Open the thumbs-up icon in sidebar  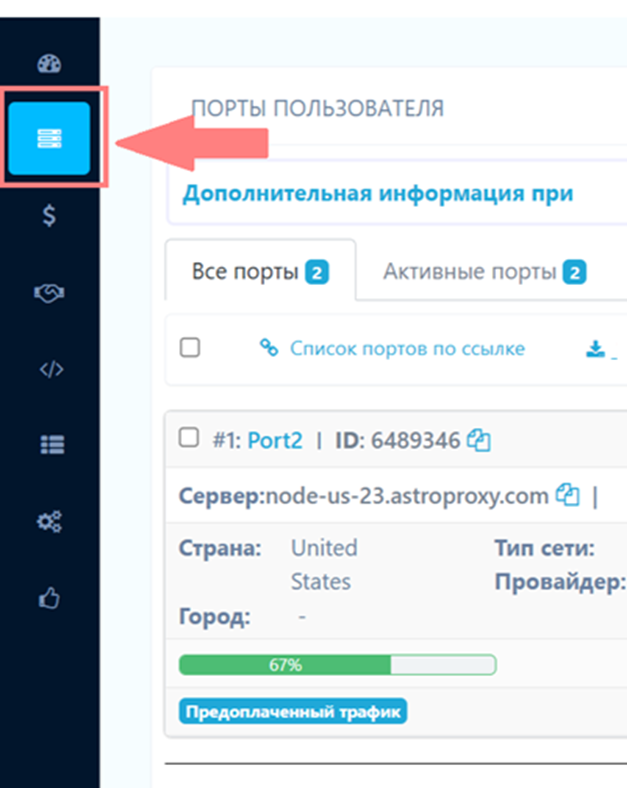49,598
